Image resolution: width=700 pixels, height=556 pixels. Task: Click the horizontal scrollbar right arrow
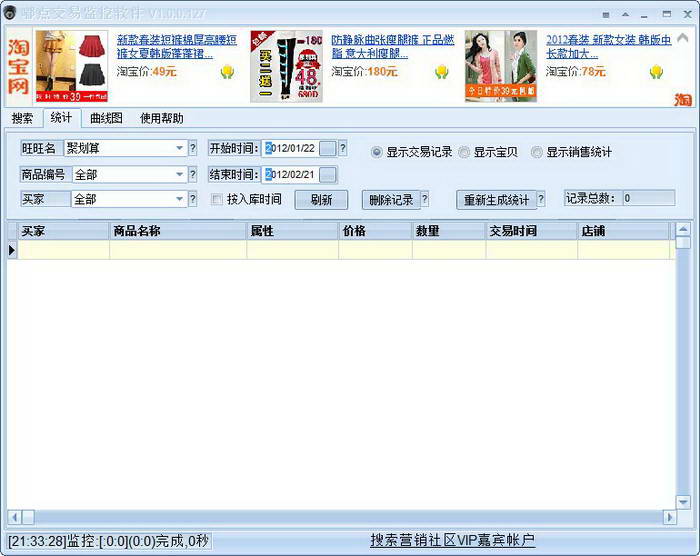click(669, 517)
